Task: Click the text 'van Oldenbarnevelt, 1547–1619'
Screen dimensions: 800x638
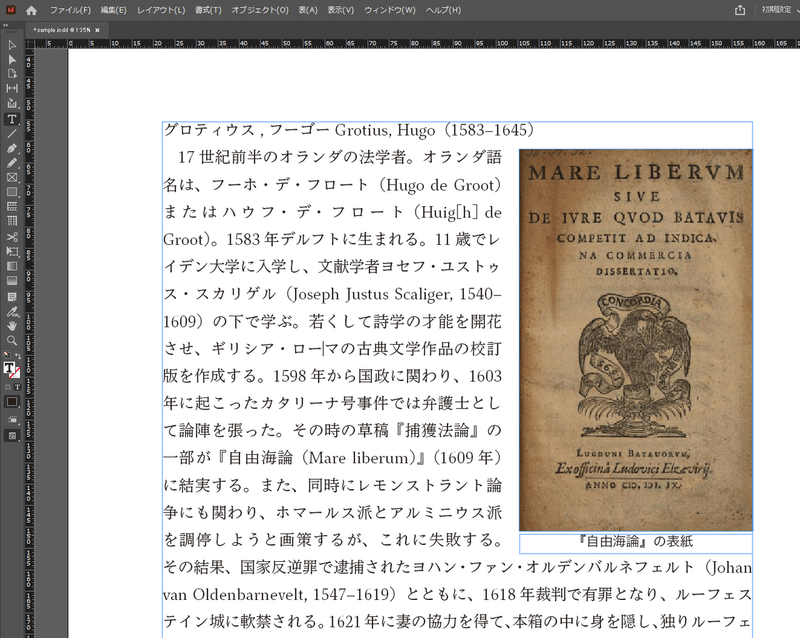Action: [278, 595]
